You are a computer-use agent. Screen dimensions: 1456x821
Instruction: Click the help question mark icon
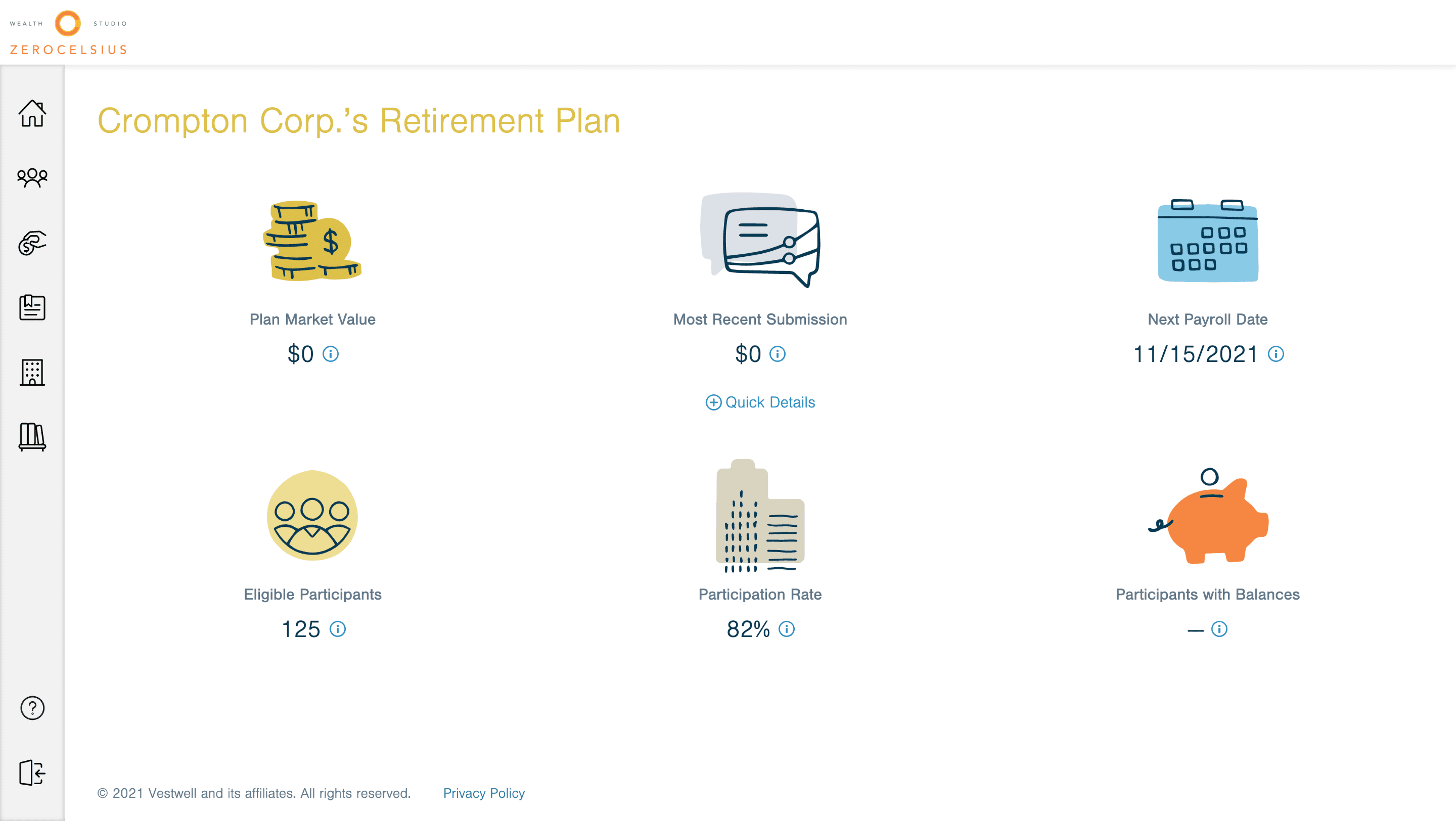point(32,708)
